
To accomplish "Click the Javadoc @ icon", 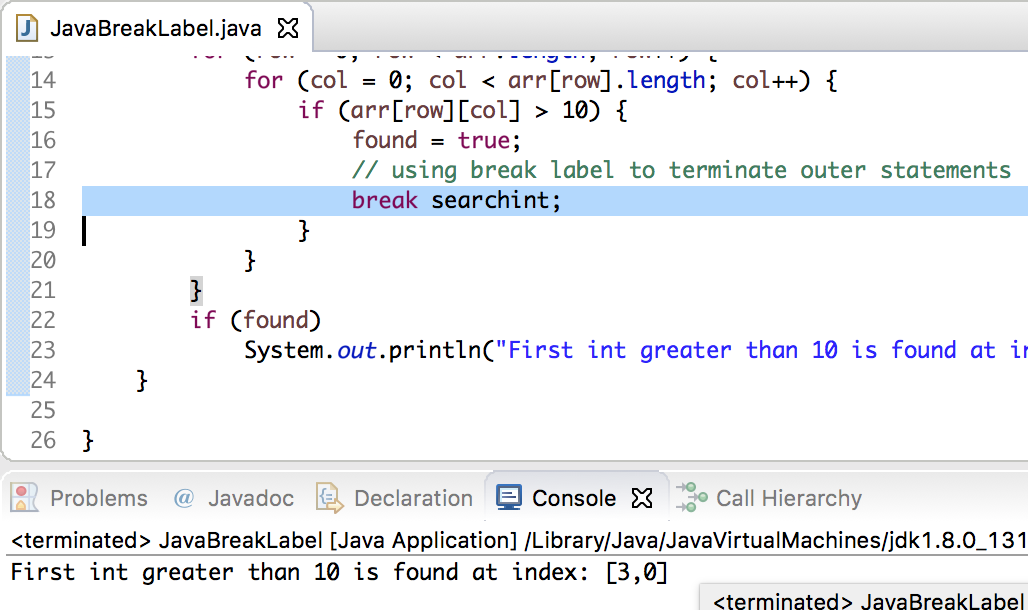I will (x=184, y=498).
